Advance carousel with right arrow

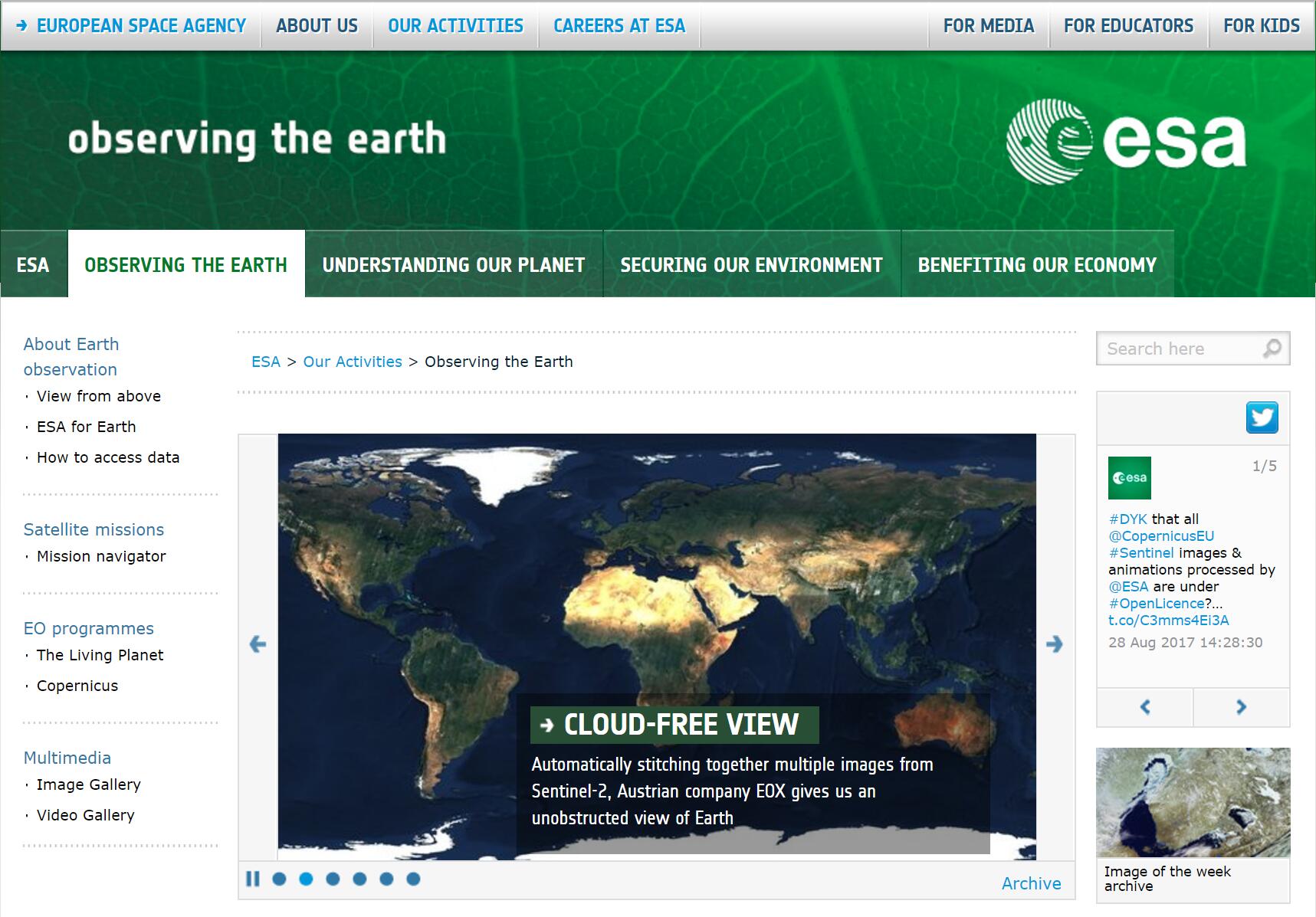coord(1055,644)
